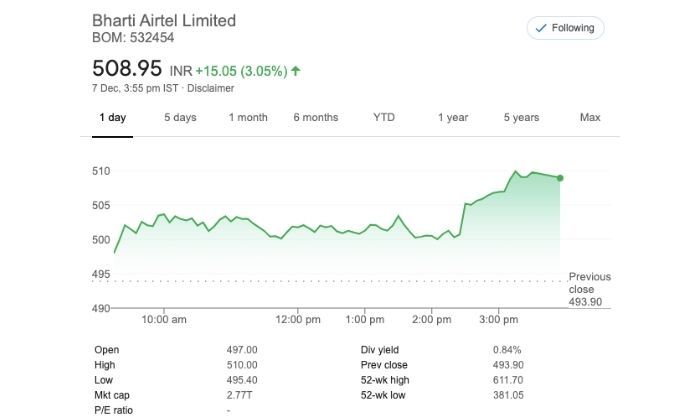Open the 1 month chart range
This screenshot has width=700, height=419.
[248, 118]
